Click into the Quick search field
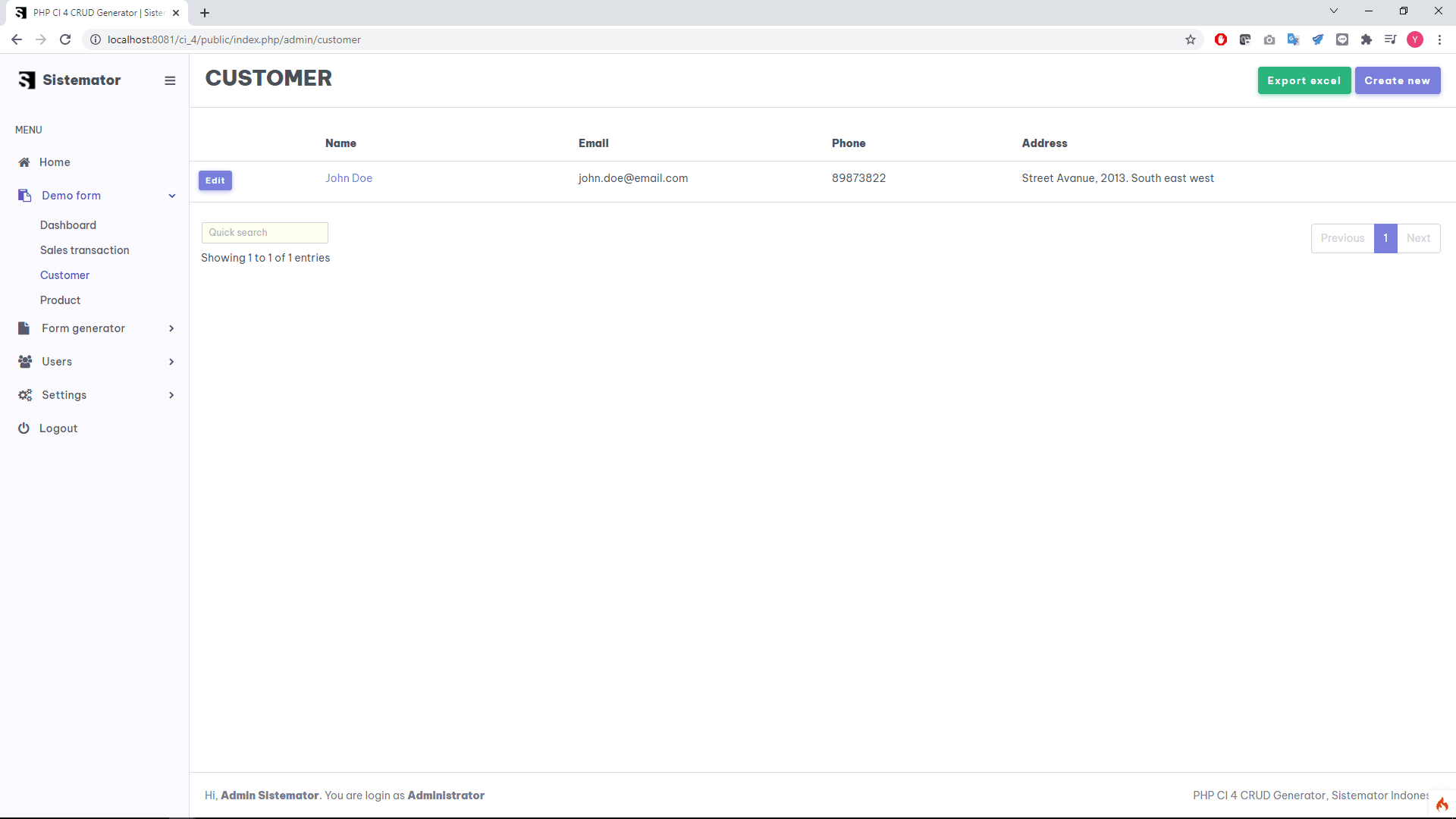This screenshot has height=819, width=1456. pyautogui.click(x=264, y=233)
